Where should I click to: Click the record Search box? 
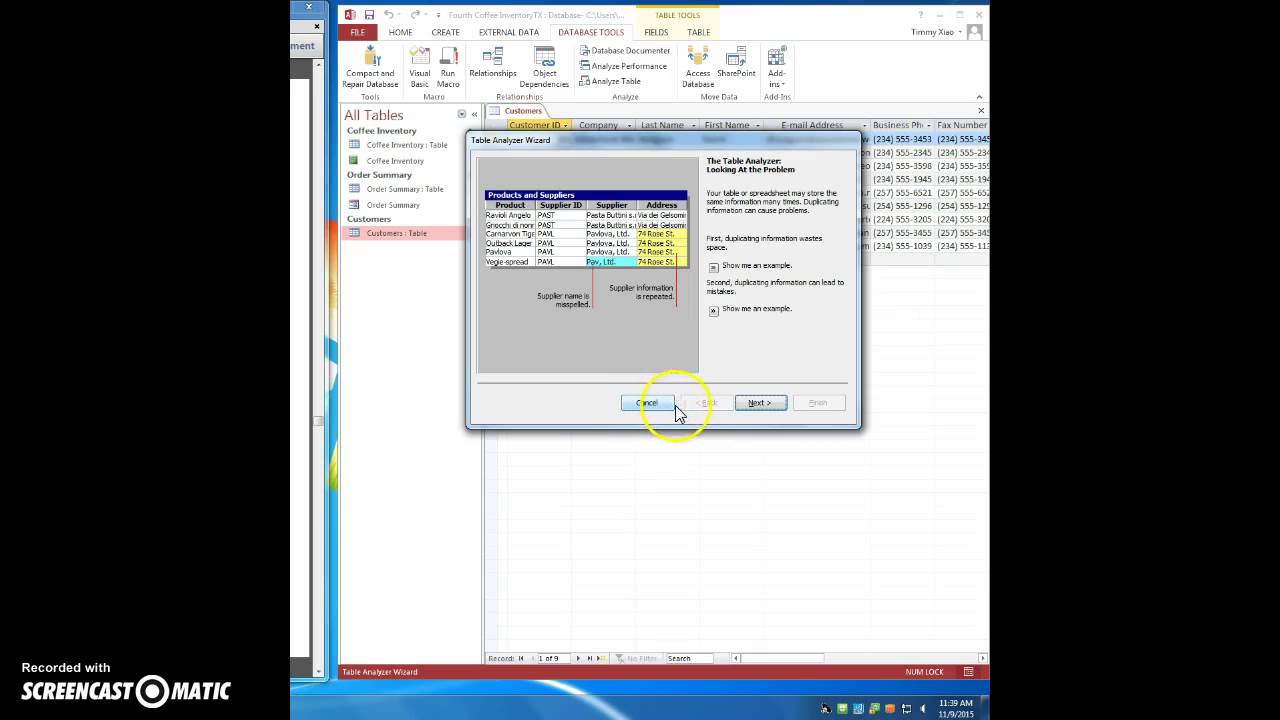click(689, 658)
